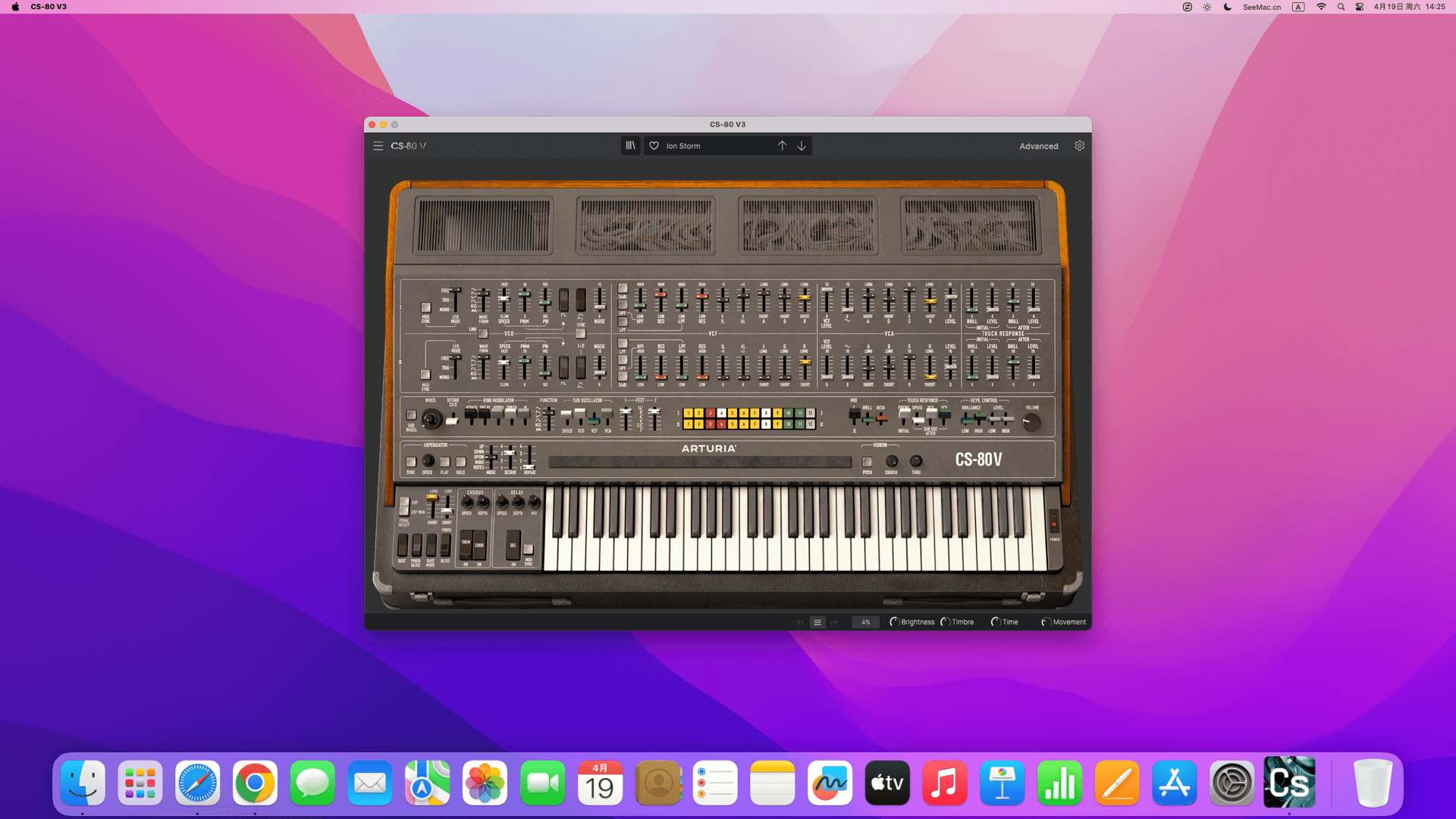Open the preset library browser icon
The width and height of the screenshot is (1456, 819).
pyautogui.click(x=630, y=146)
